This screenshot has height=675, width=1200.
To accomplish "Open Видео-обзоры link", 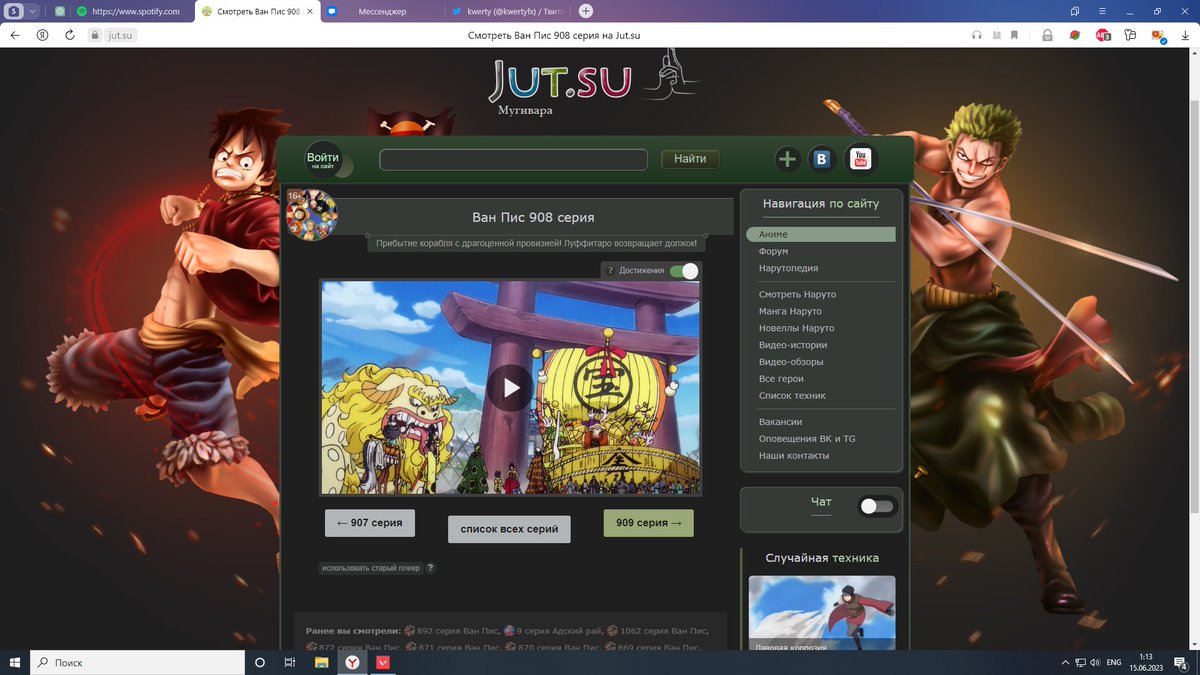I will coord(791,362).
